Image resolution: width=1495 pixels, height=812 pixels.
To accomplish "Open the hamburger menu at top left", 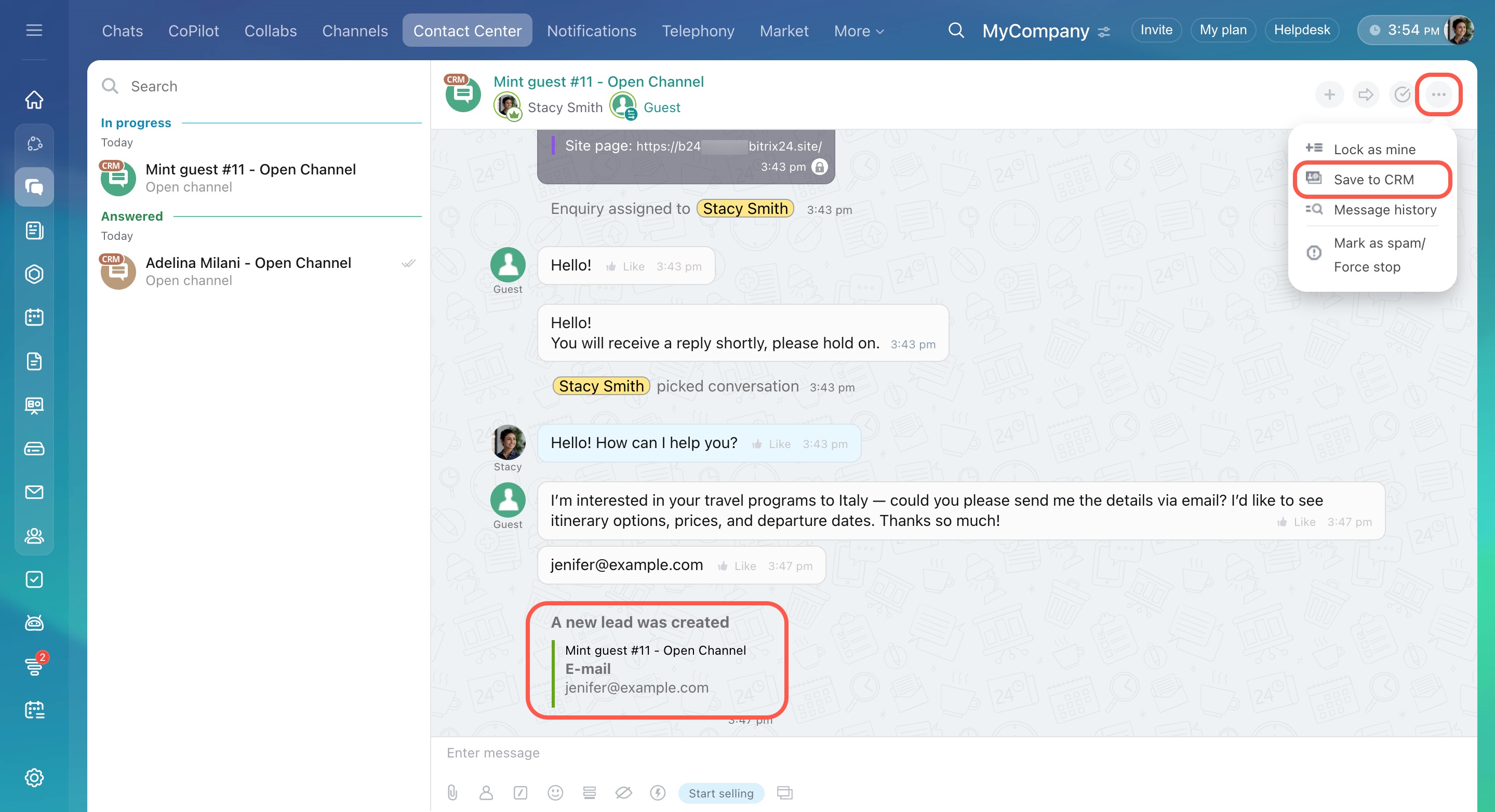I will (x=34, y=30).
